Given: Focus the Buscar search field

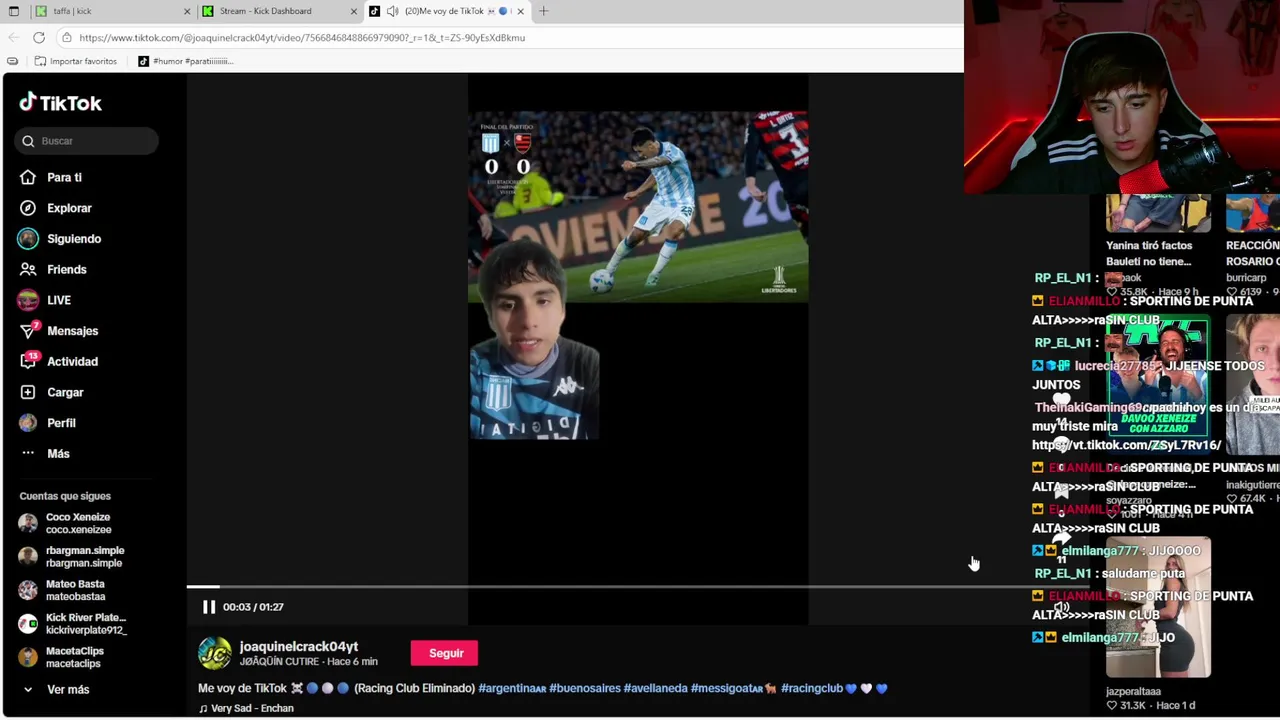Looking at the screenshot, I should [87, 141].
